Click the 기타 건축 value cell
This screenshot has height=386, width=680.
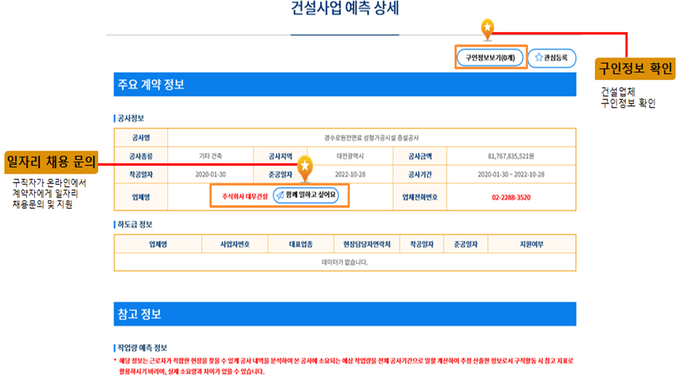tap(210, 156)
